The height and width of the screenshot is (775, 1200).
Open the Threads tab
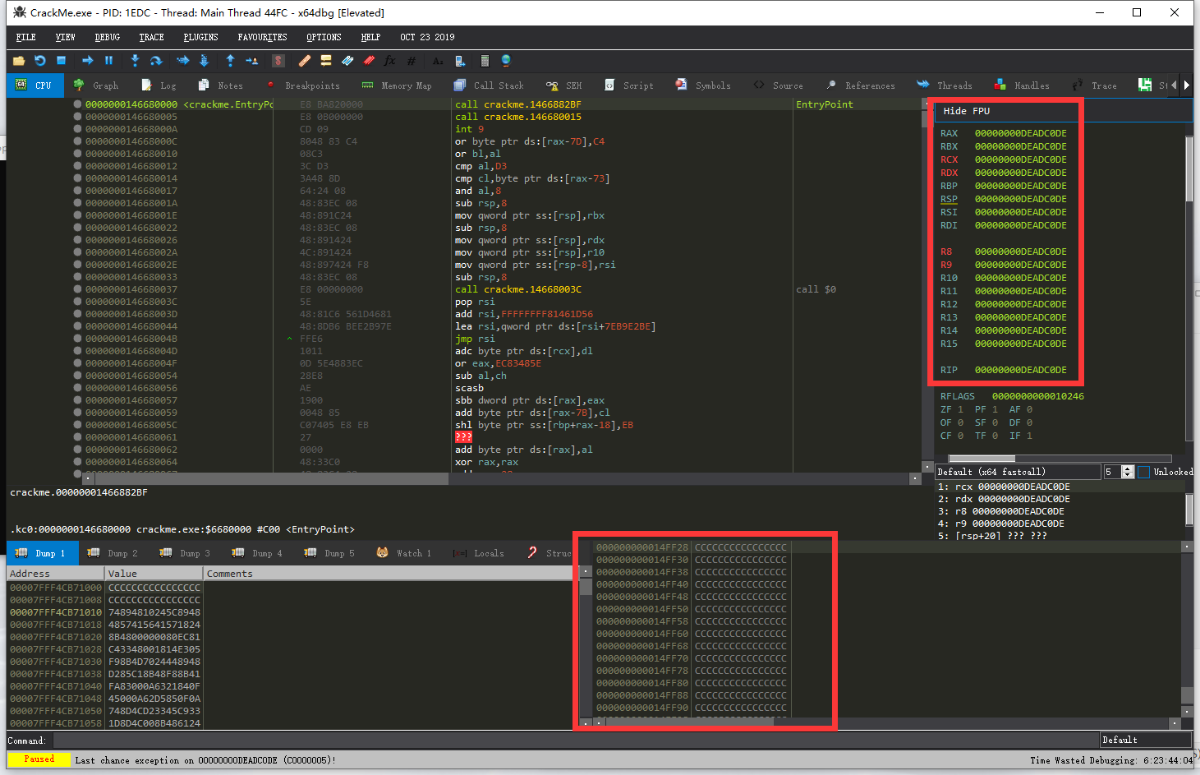(943, 85)
